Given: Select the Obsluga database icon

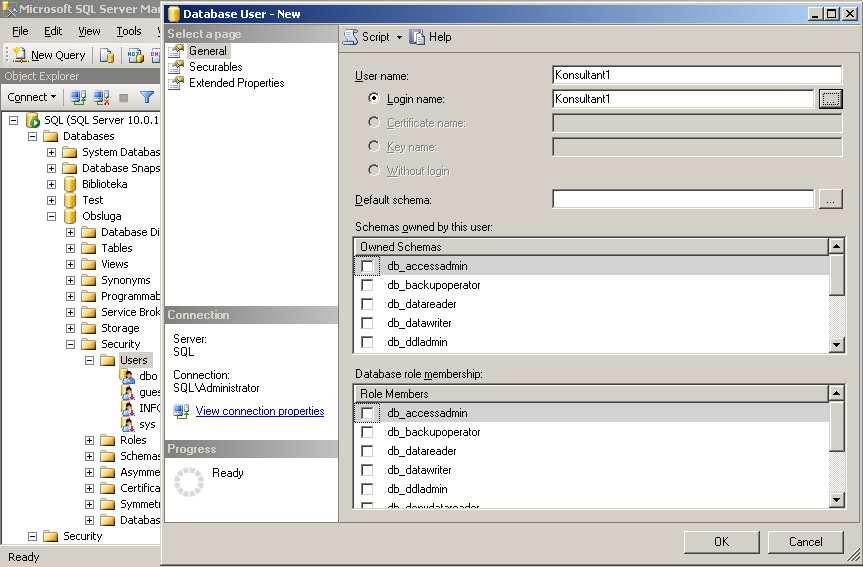Looking at the screenshot, I should [x=69, y=216].
